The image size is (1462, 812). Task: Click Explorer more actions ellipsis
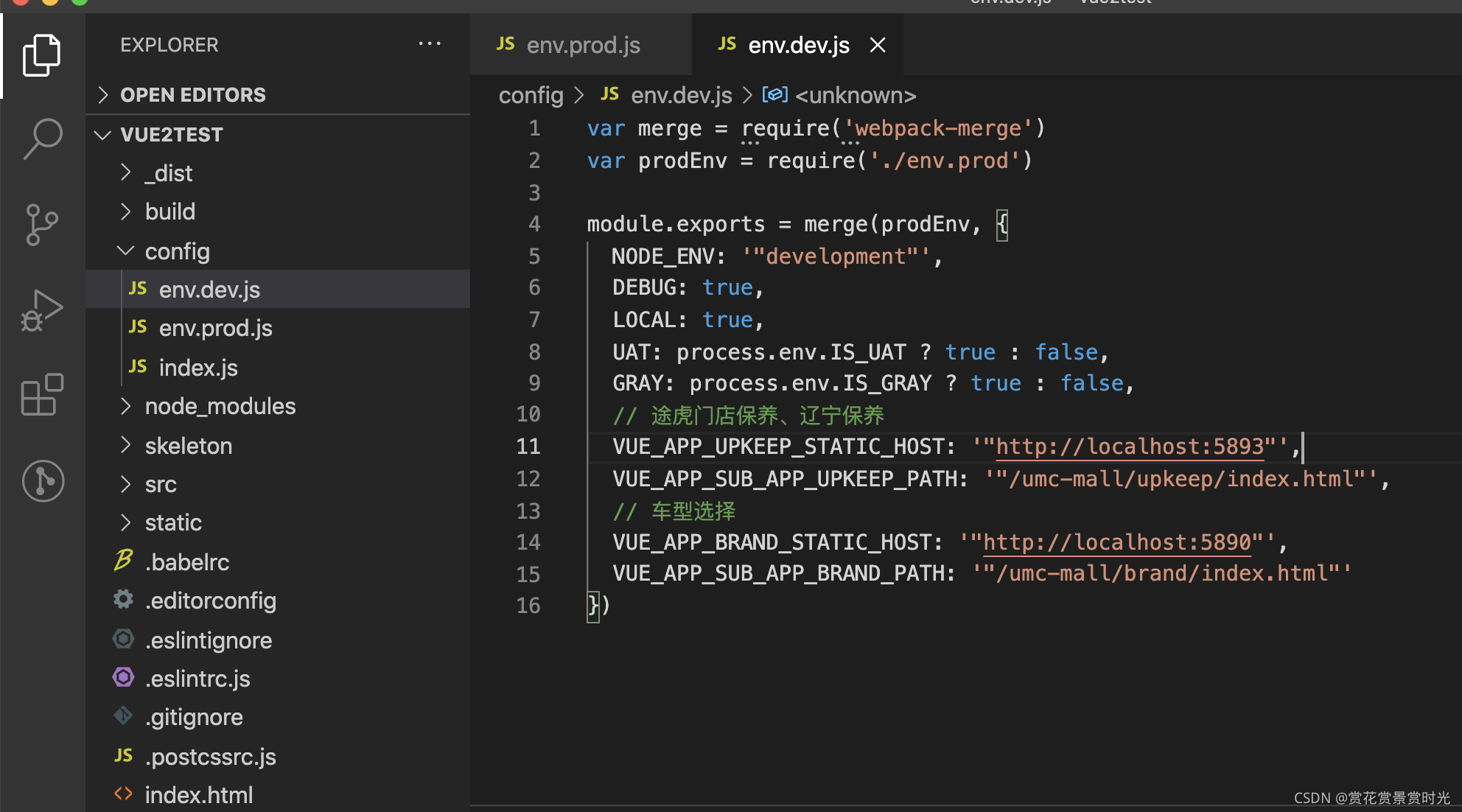pos(430,44)
